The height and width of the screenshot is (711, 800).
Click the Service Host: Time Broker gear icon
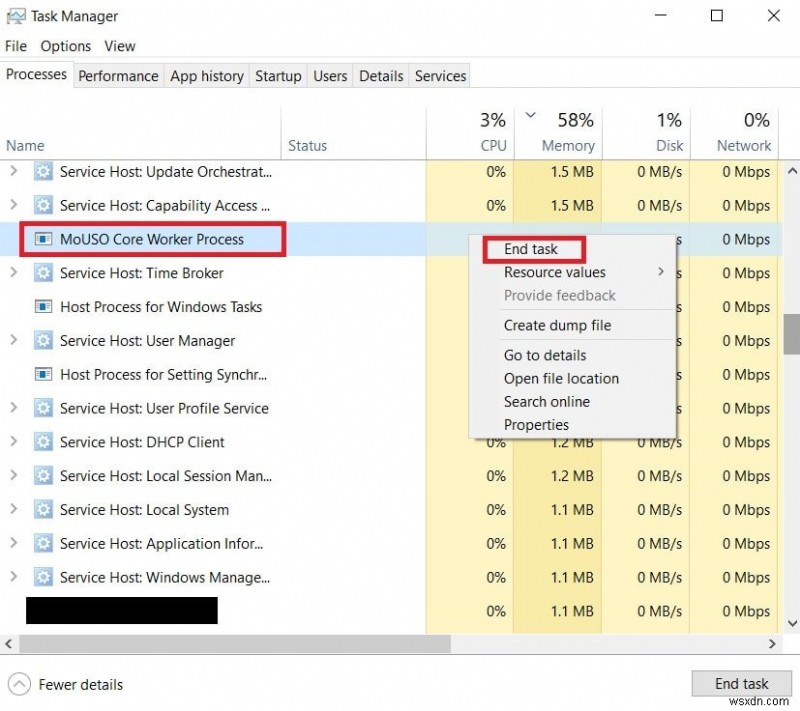(42, 273)
